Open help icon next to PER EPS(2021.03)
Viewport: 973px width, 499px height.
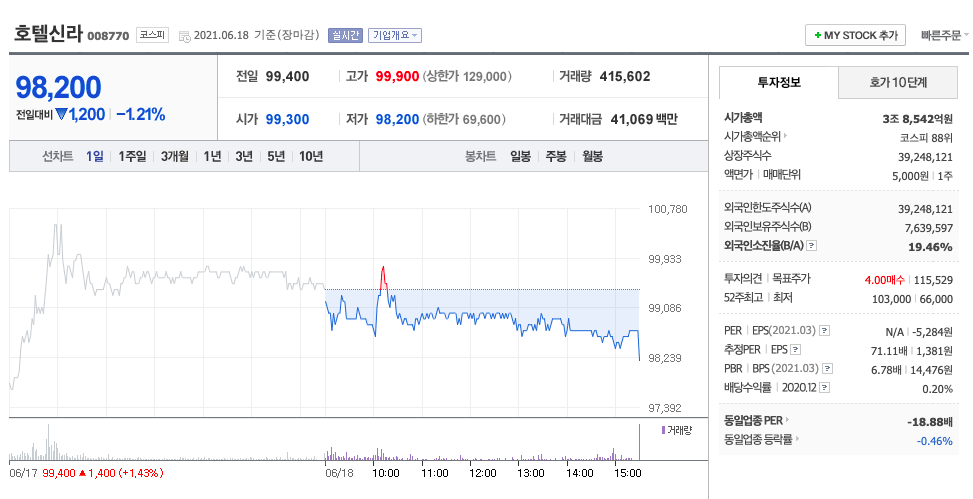[x=824, y=331]
